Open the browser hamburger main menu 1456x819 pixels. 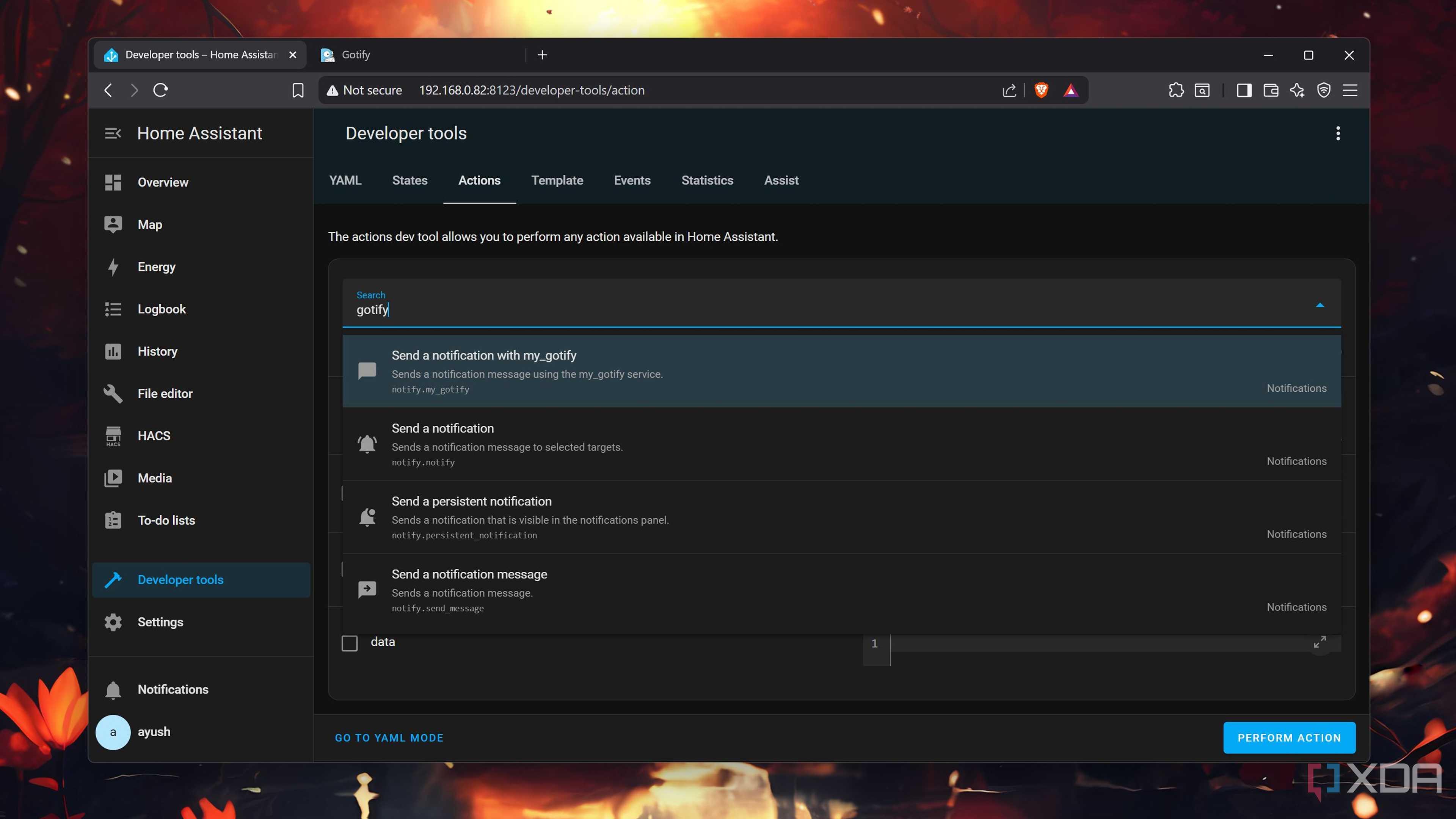point(1350,91)
